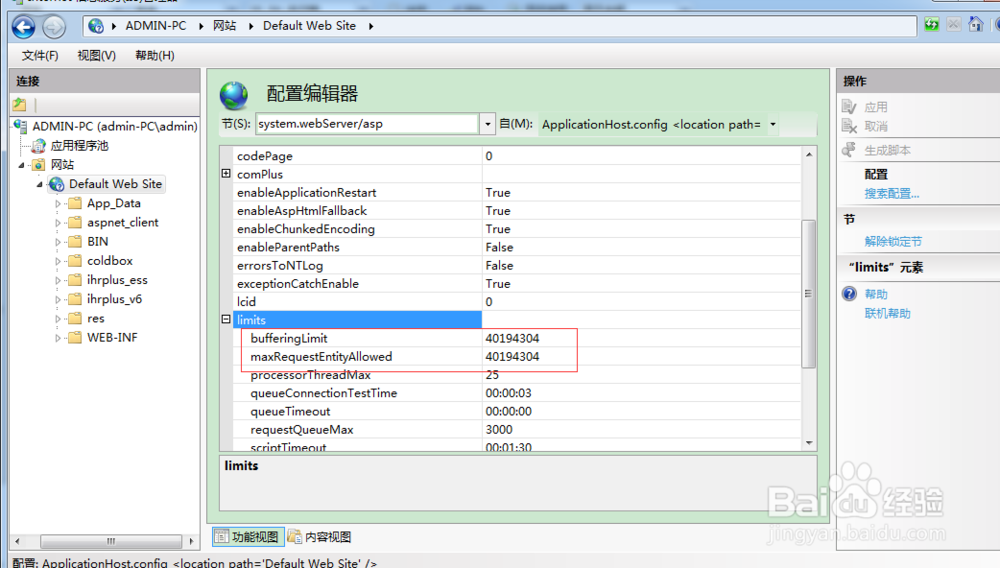Click the globe icon in address bar

[96, 26]
